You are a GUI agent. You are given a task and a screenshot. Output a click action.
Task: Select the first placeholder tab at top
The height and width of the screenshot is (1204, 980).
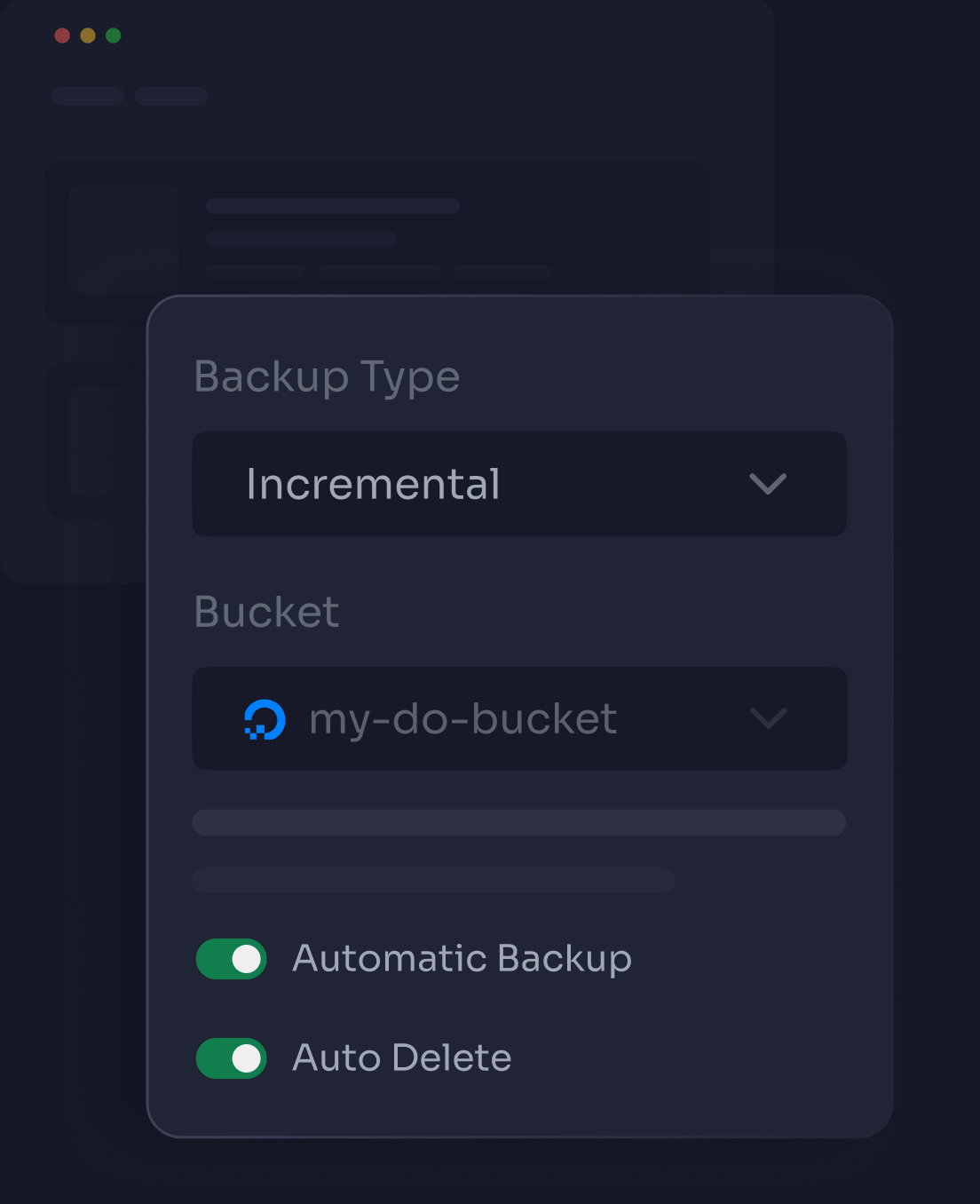click(87, 96)
